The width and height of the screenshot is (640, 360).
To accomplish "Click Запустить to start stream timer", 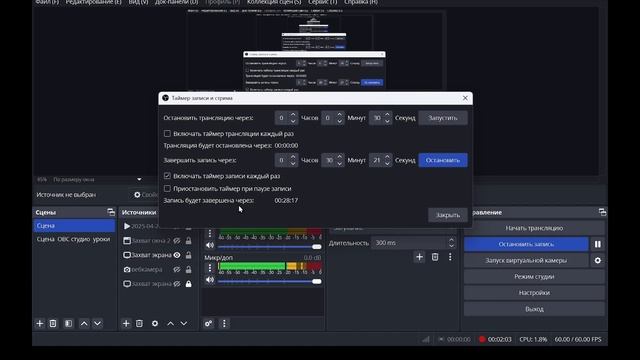I will (443, 118).
